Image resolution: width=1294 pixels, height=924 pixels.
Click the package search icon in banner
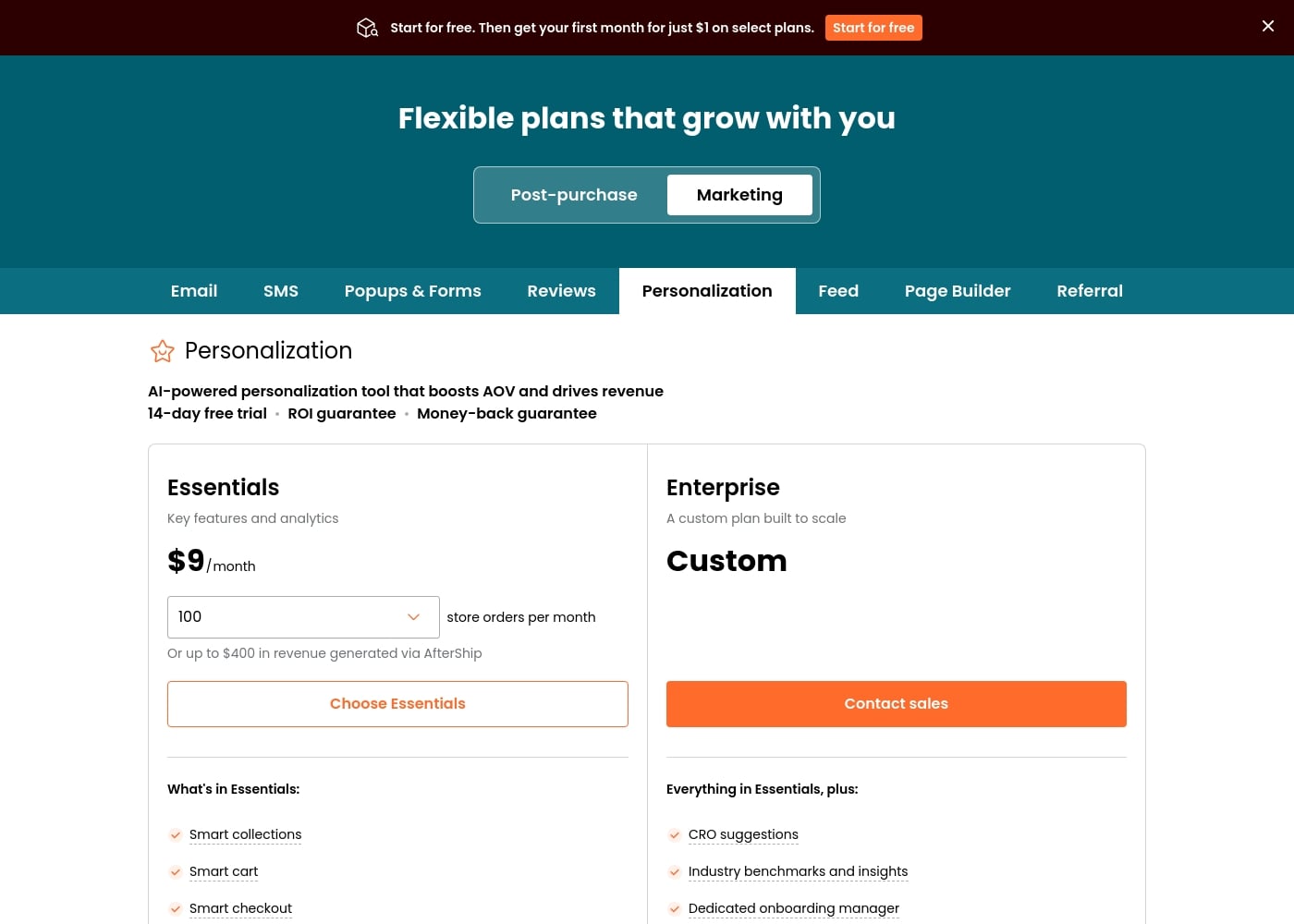pyautogui.click(x=367, y=28)
